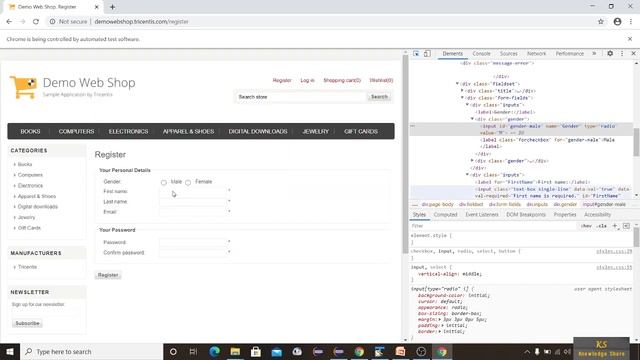Open the DevTools three-dot customize menu

coord(622,53)
